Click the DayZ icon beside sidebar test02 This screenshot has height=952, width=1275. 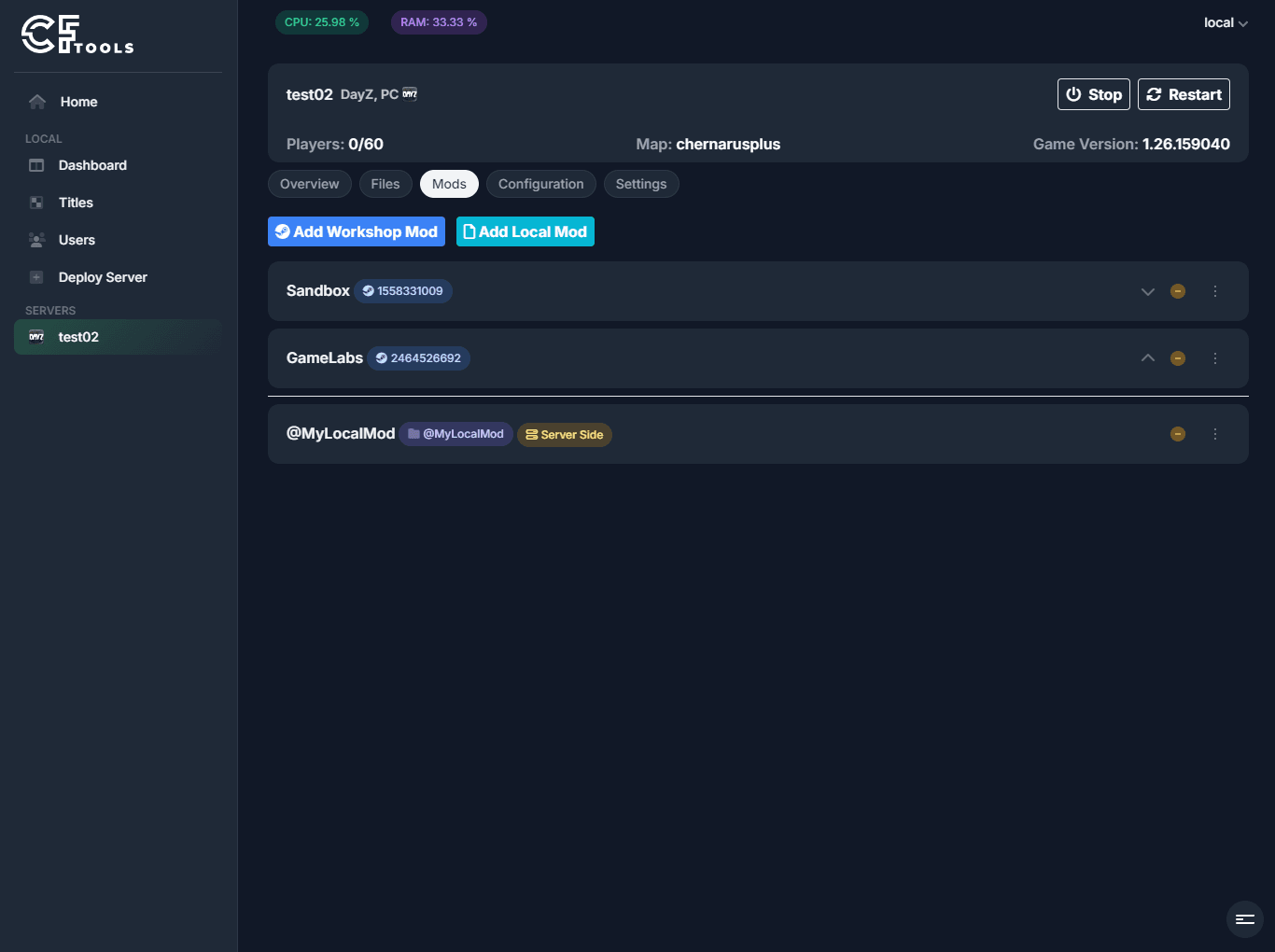[x=36, y=337]
